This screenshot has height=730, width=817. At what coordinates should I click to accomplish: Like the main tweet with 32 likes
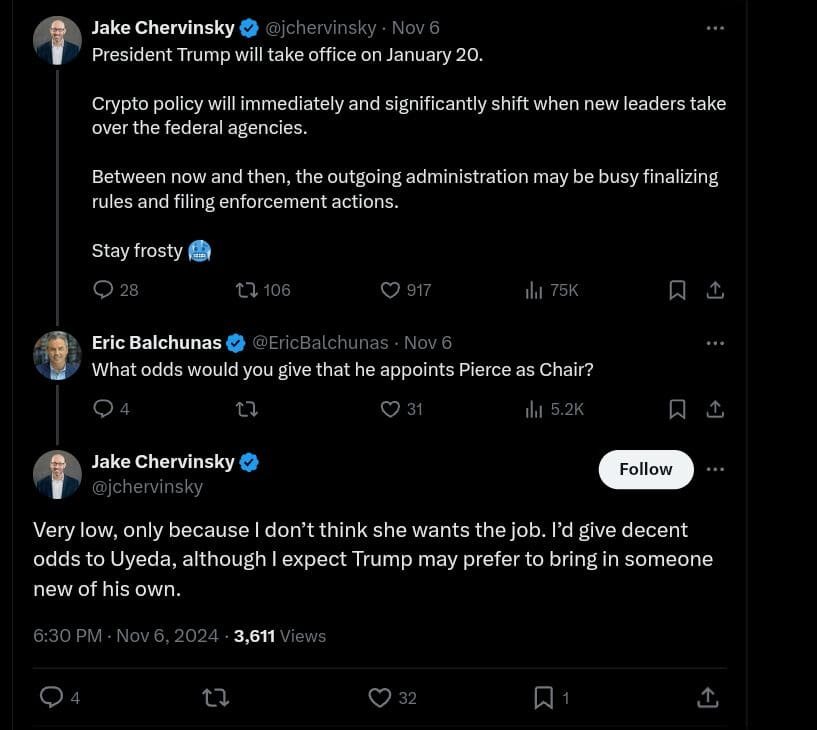pyautogui.click(x=380, y=697)
